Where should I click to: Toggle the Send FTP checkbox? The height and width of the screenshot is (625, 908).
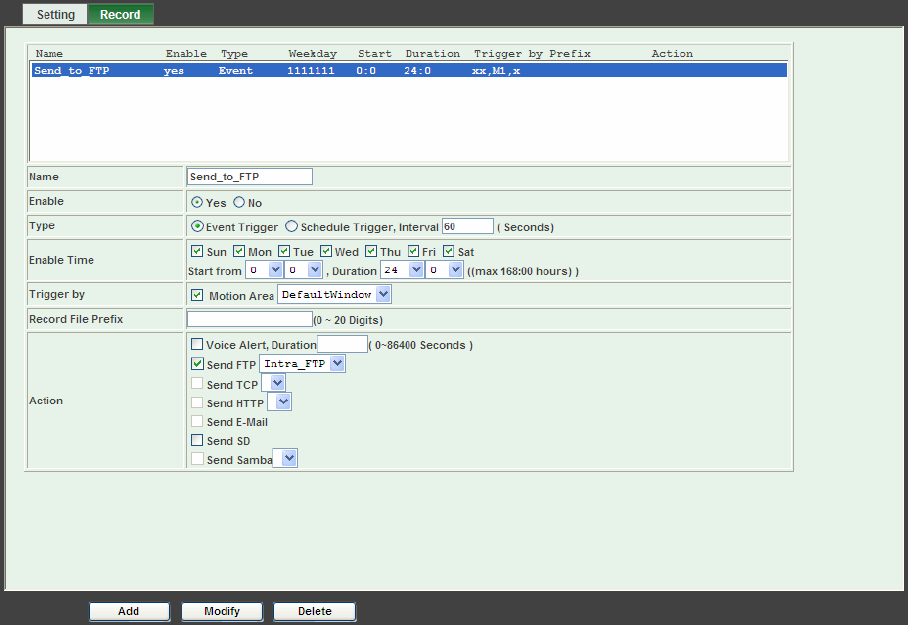197,364
